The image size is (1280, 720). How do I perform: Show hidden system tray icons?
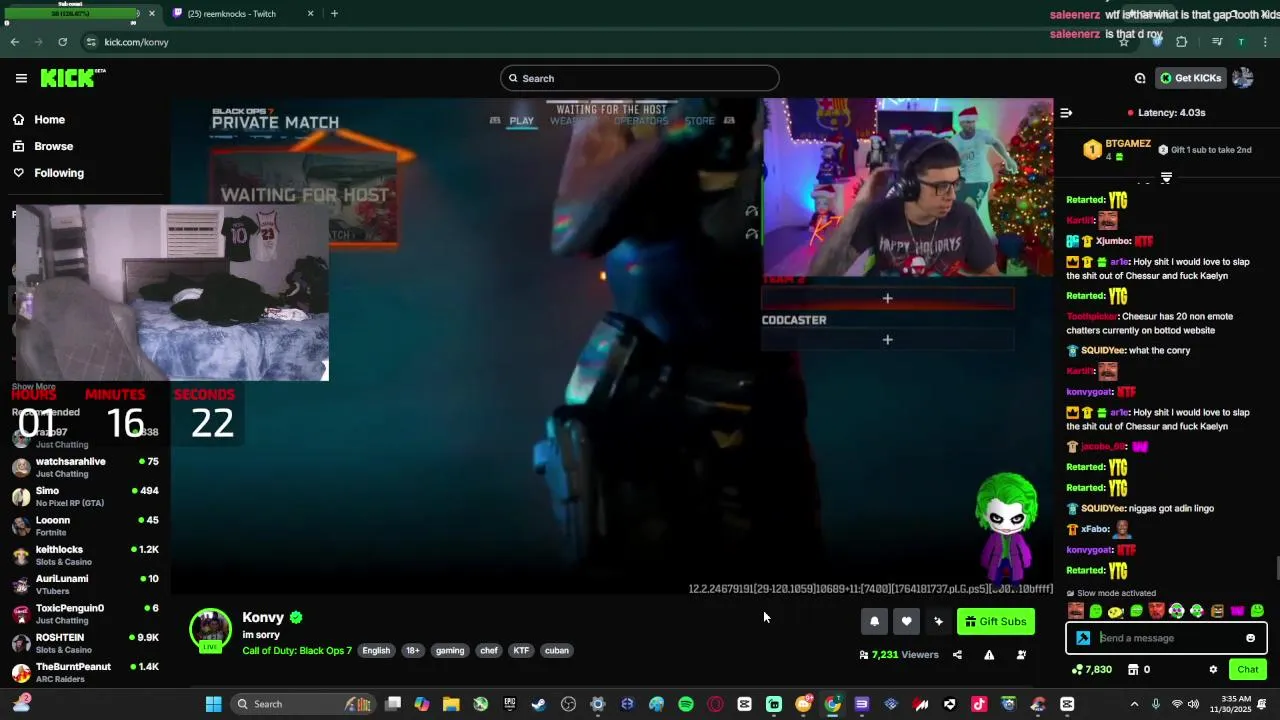1134,704
